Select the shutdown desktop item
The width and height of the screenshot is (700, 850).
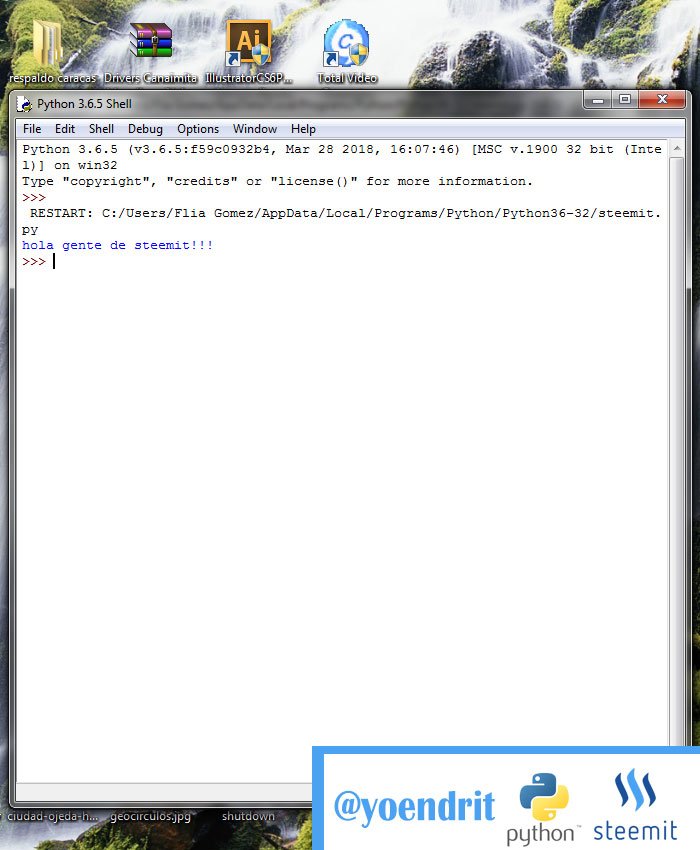248,816
